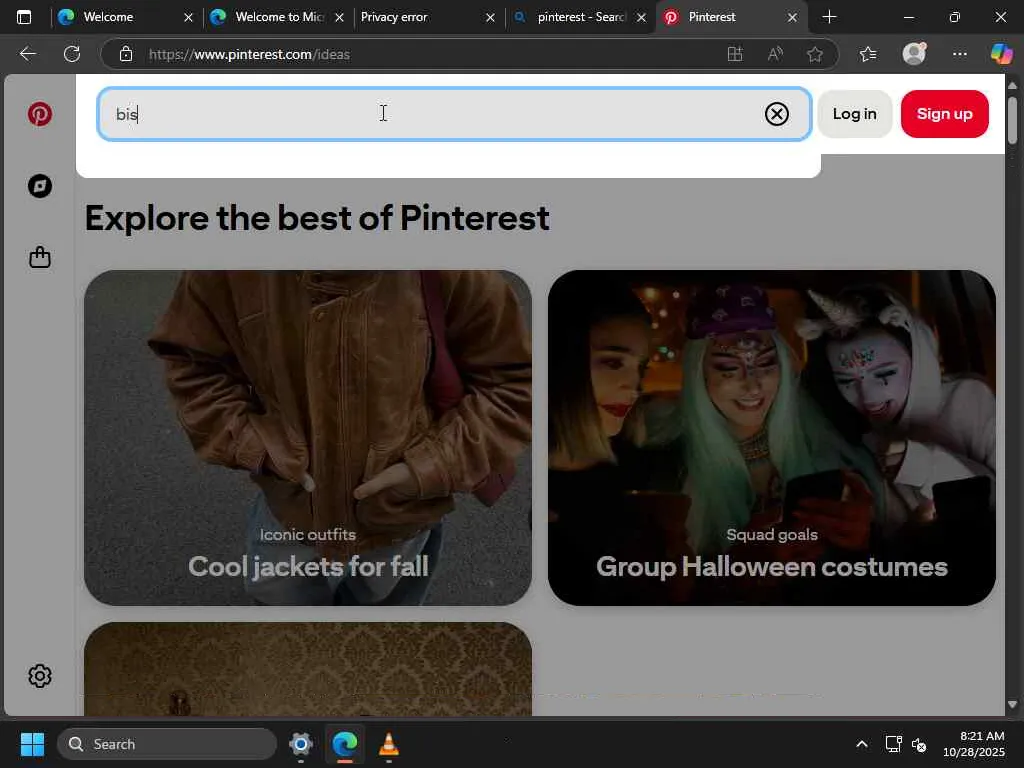Open Pinterest settings gear icon
1024x768 pixels.
coord(40,676)
